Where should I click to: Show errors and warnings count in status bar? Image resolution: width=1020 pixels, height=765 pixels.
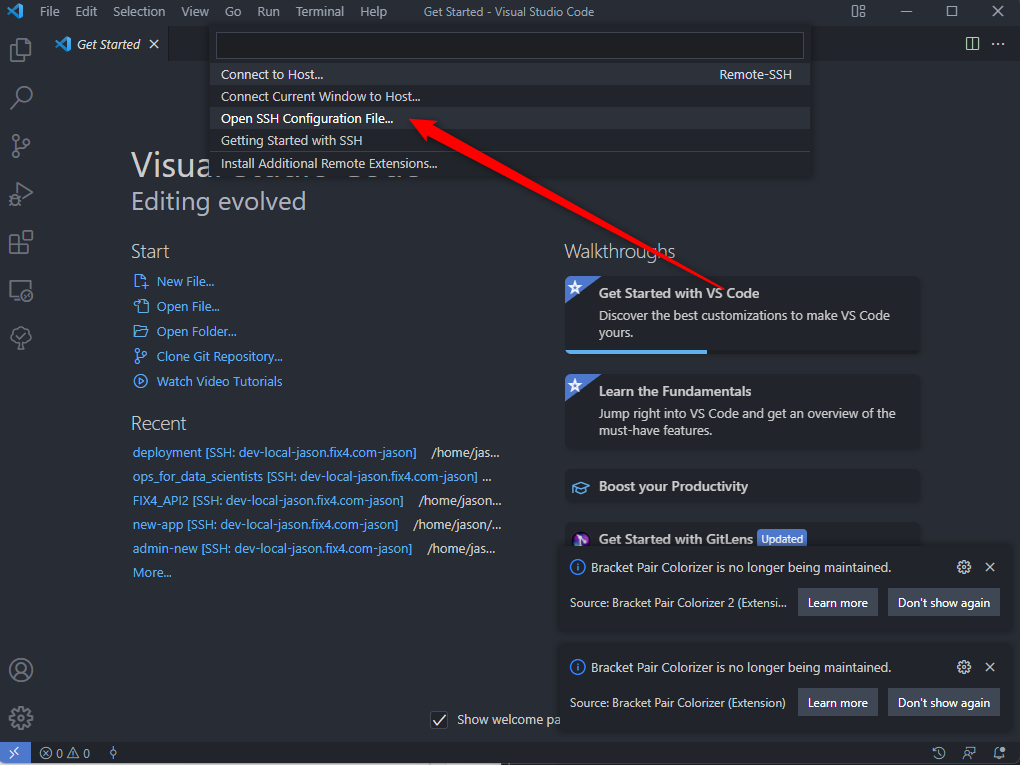point(65,753)
